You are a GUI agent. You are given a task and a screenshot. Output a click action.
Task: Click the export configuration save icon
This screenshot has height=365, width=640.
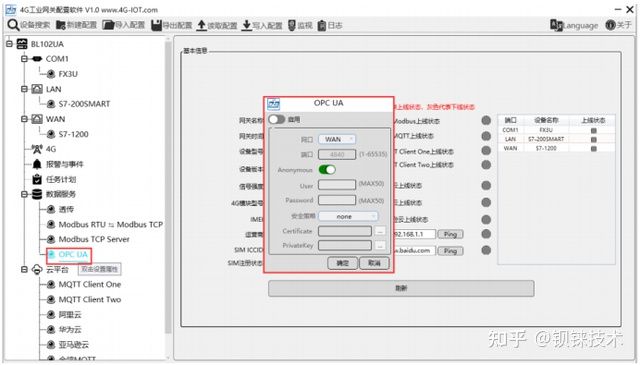click(156, 25)
